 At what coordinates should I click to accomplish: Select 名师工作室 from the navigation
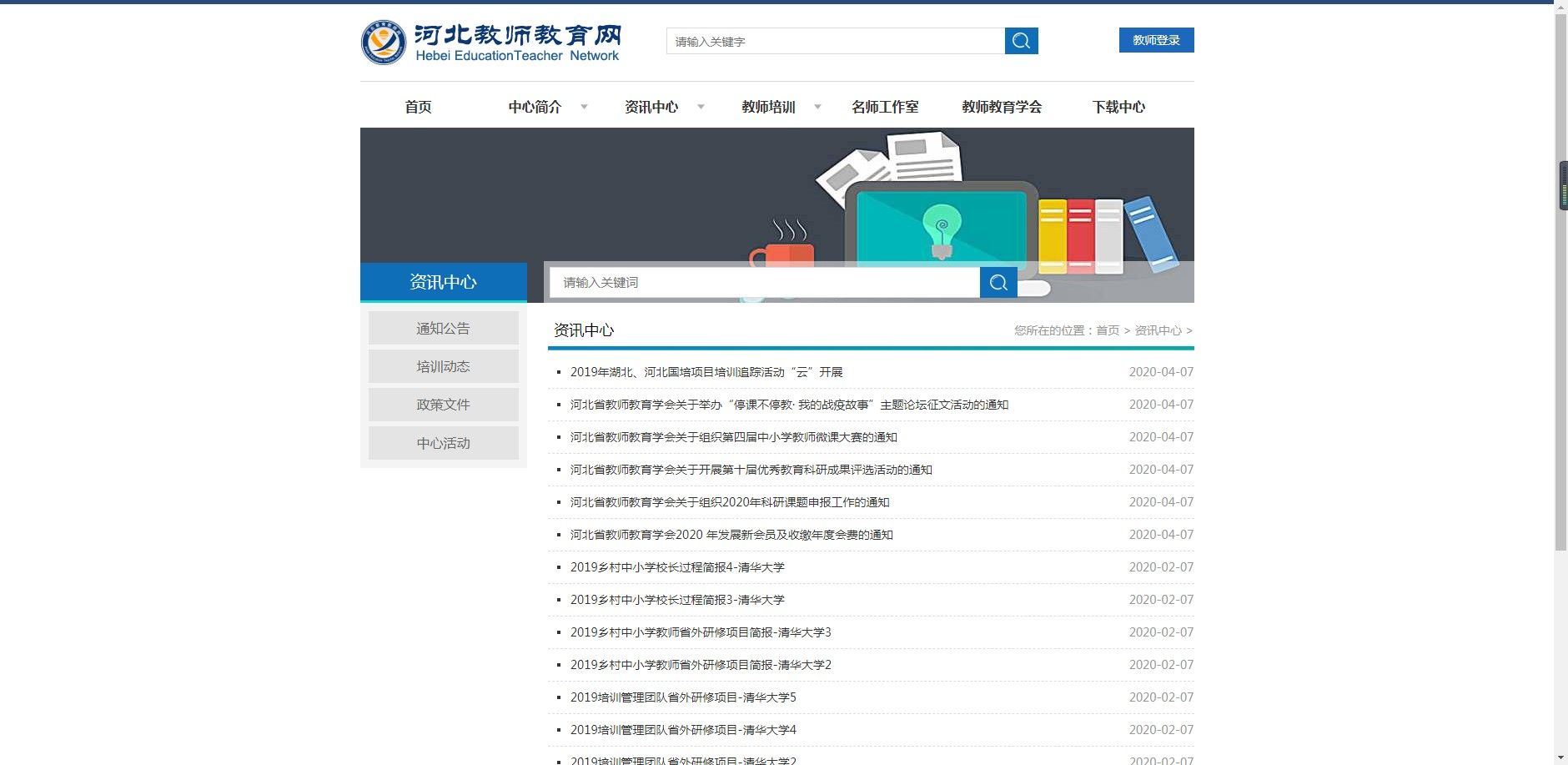pos(887,106)
